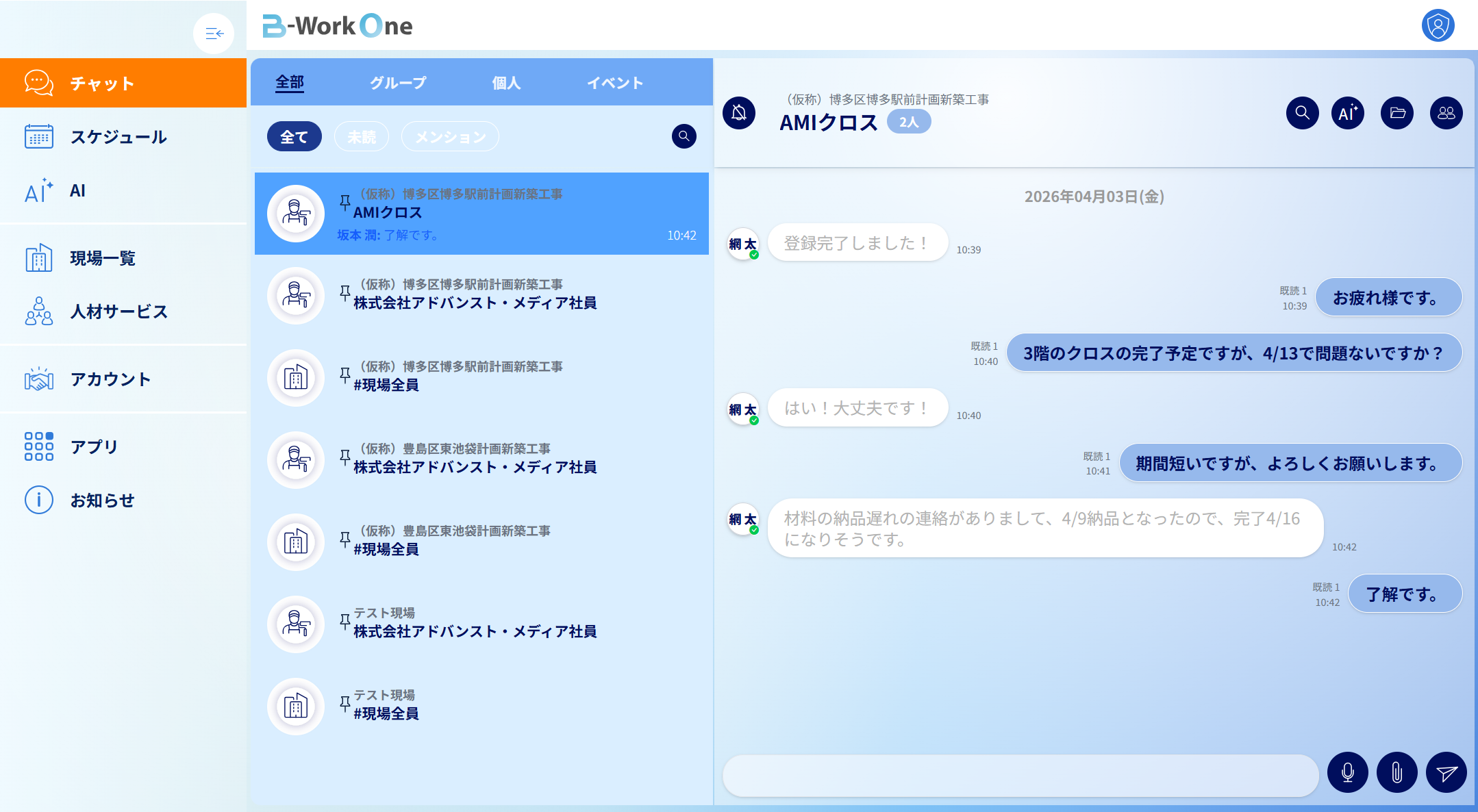This screenshot has width=1478, height=812.
Task: Click the microphone voice input button
Action: [x=1347, y=773]
